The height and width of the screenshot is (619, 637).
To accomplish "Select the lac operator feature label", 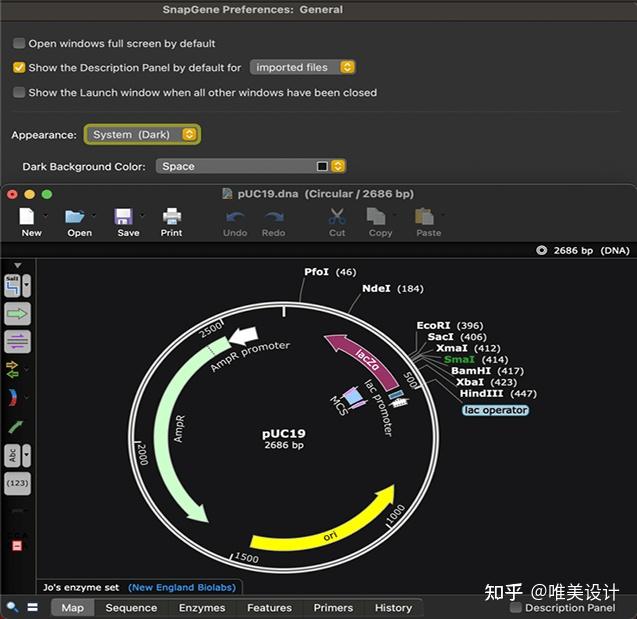I will [495, 410].
